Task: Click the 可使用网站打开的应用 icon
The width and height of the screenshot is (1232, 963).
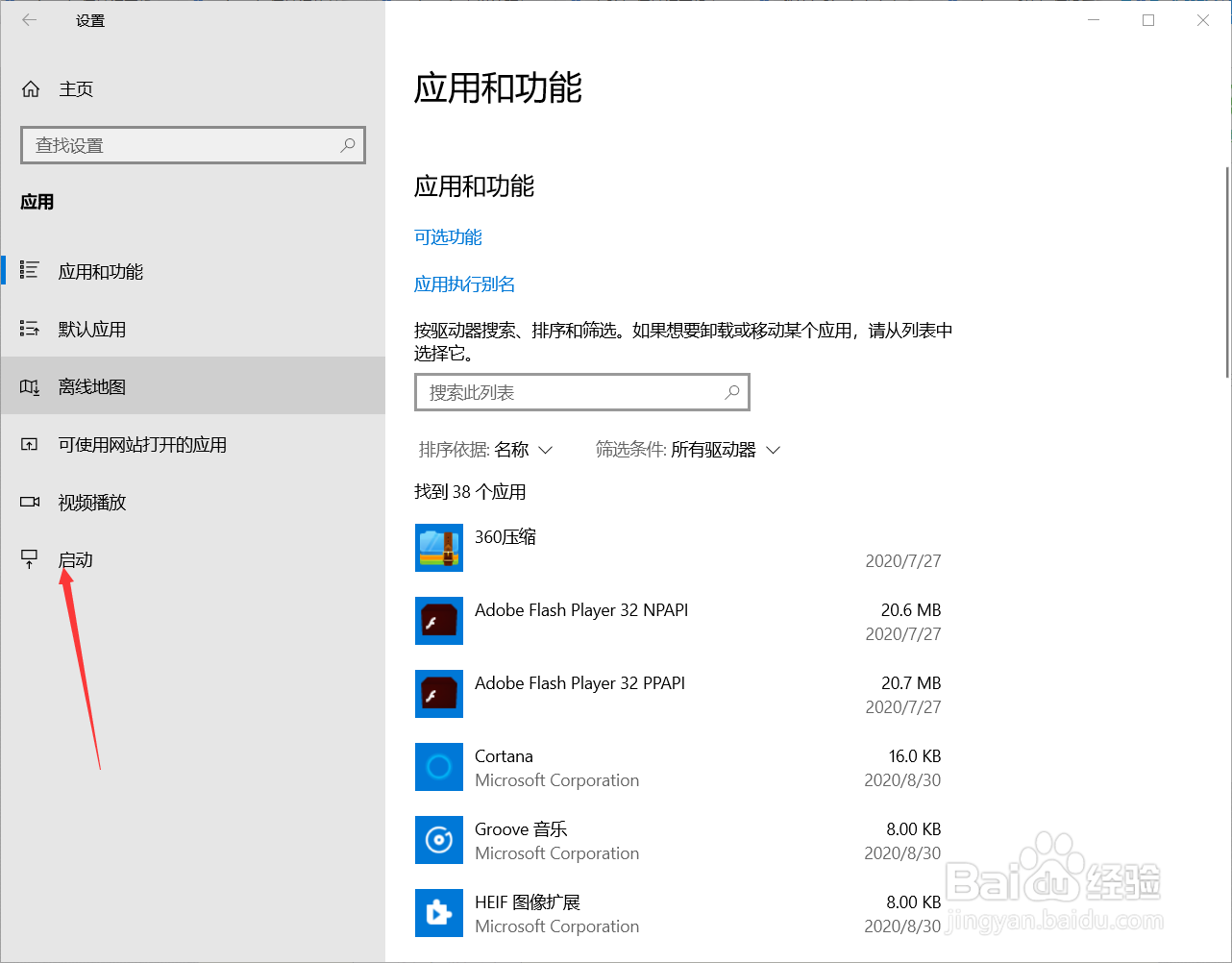Action: pyautogui.click(x=30, y=444)
